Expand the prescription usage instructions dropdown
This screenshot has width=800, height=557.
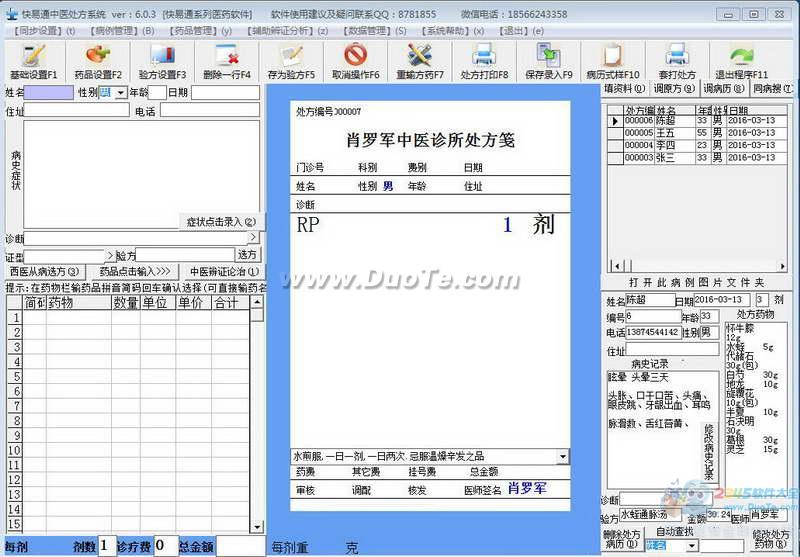pos(562,456)
